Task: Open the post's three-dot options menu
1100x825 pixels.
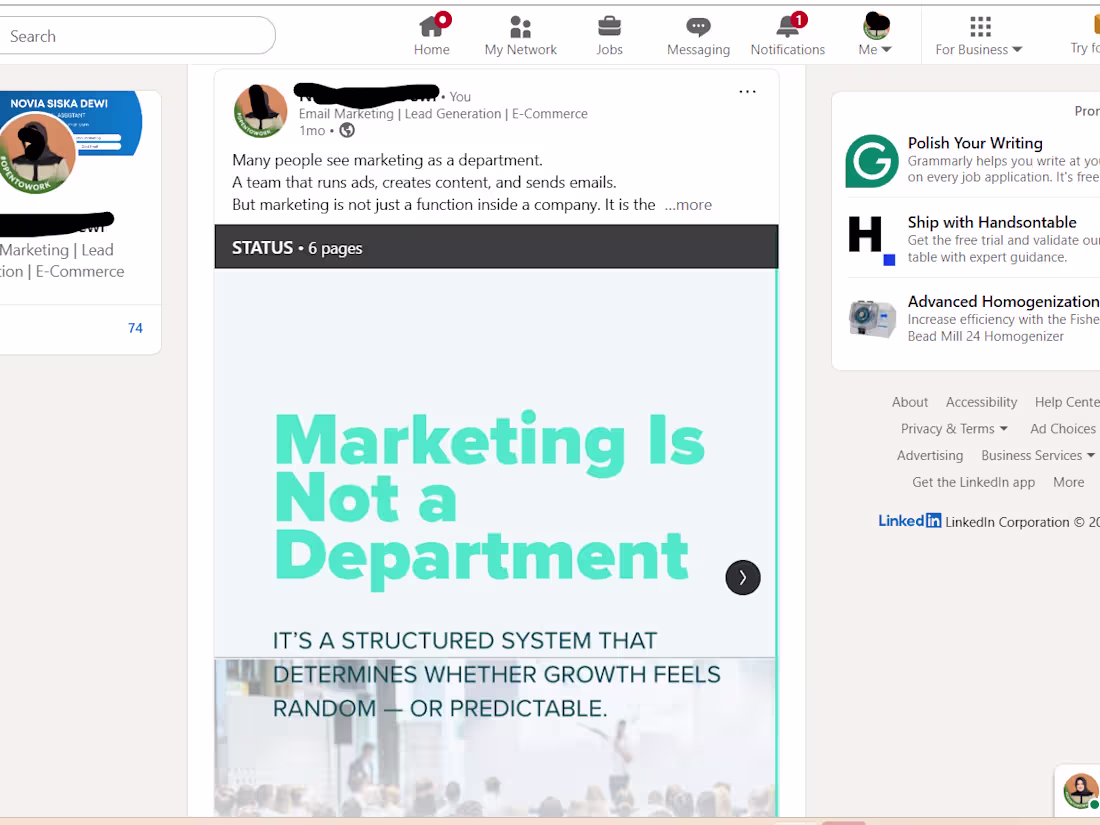Action: pyautogui.click(x=747, y=92)
